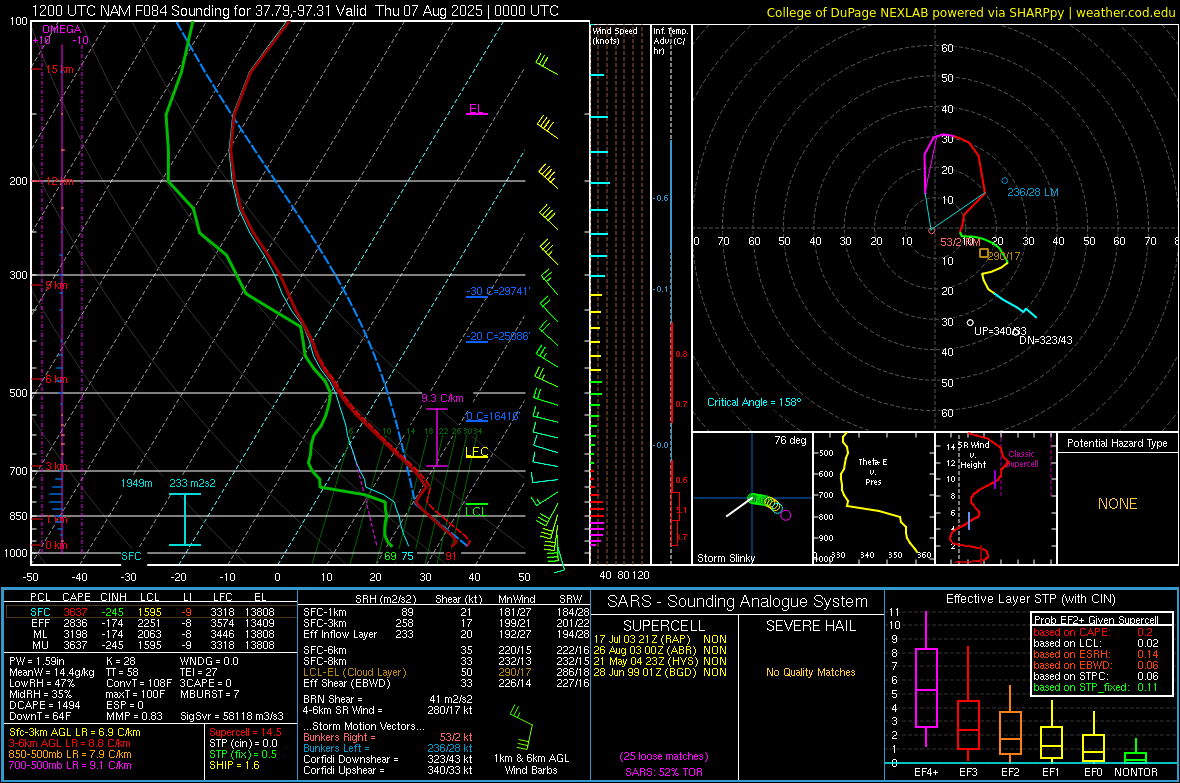This screenshot has height=783, width=1180.
Task: Click the 26 Aug 03 00Z (ABR) analogue
Action: point(660,650)
